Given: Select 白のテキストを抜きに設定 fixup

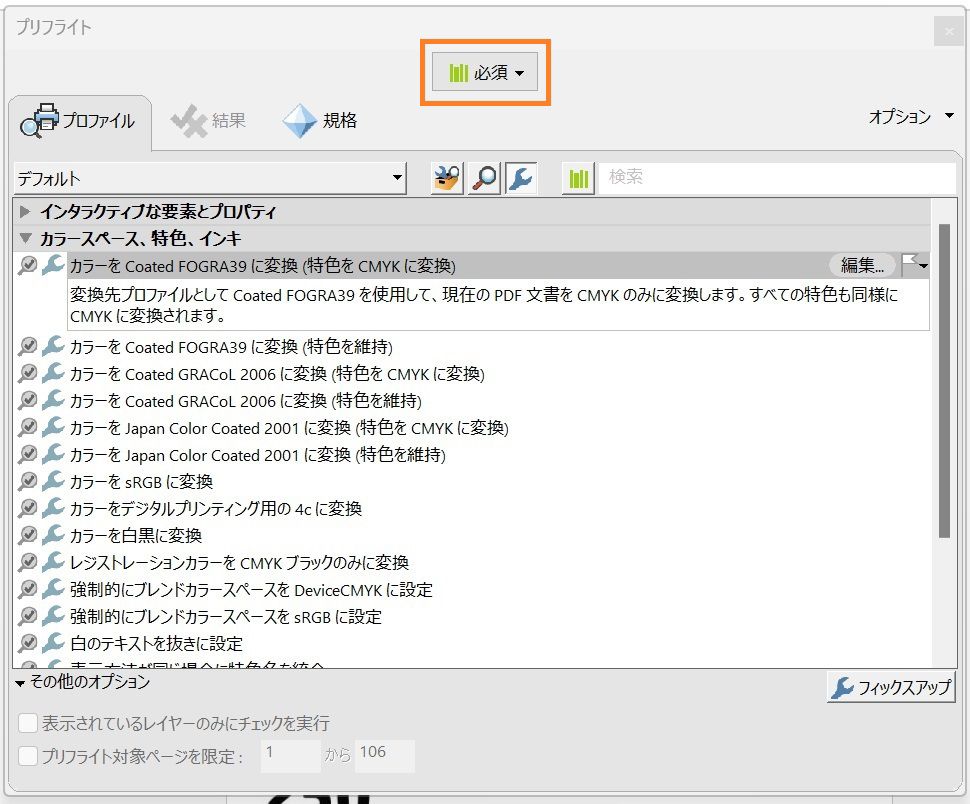Looking at the screenshot, I should coord(157,644).
